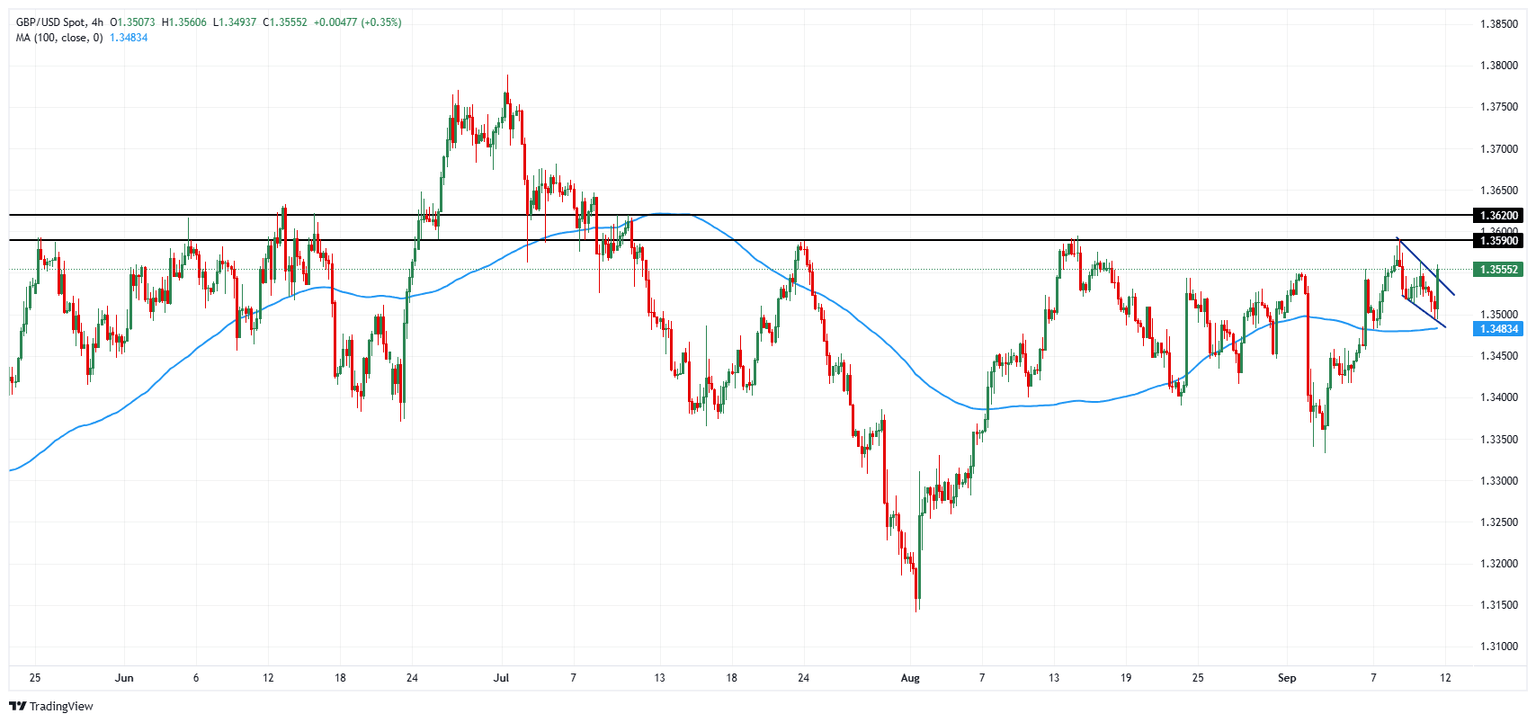Image resolution: width=1536 pixels, height=722 pixels.
Task: Open the green 1.35552 current price tag
Action: click(1499, 269)
